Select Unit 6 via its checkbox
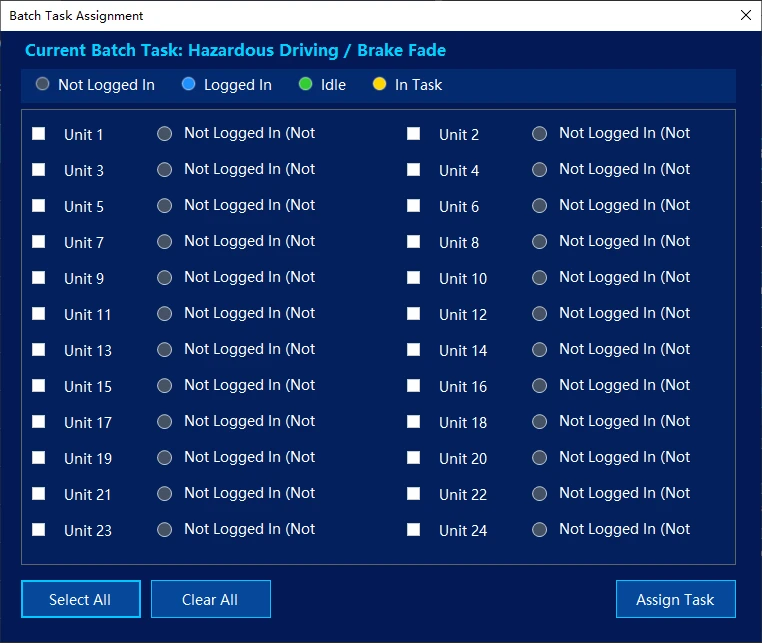Viewport: 762px width, 643px height. click(x=414, y=206)
